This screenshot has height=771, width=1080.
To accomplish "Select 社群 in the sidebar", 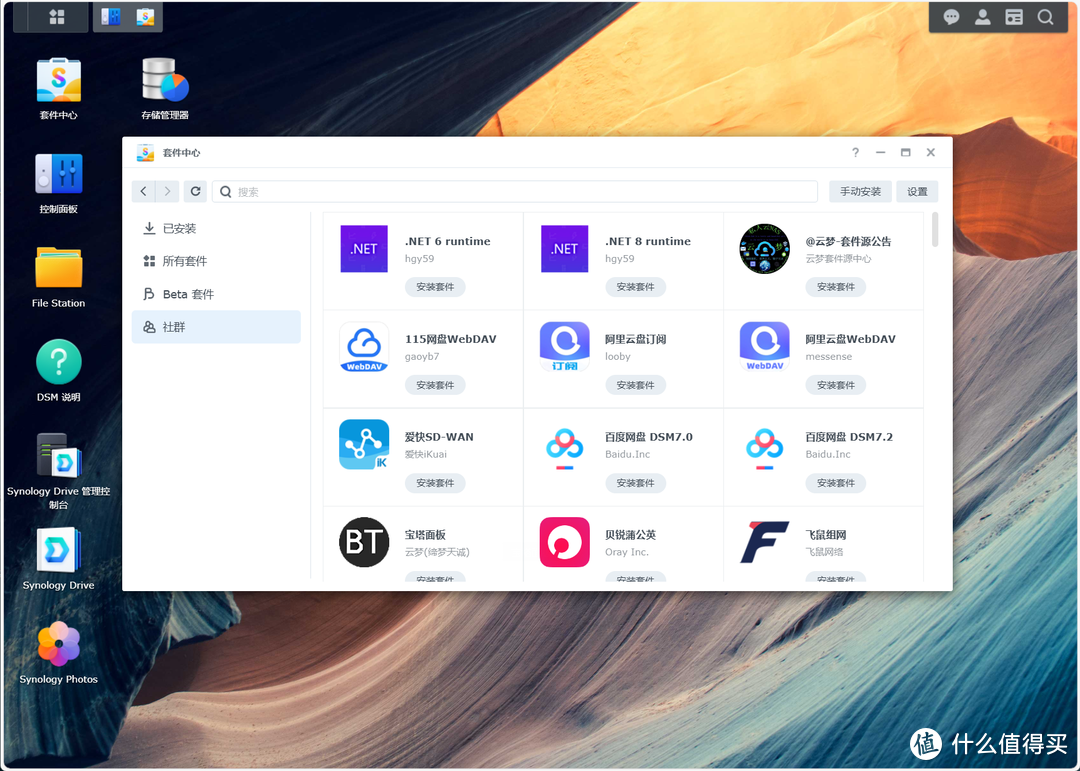I will (x=216, y=327).
